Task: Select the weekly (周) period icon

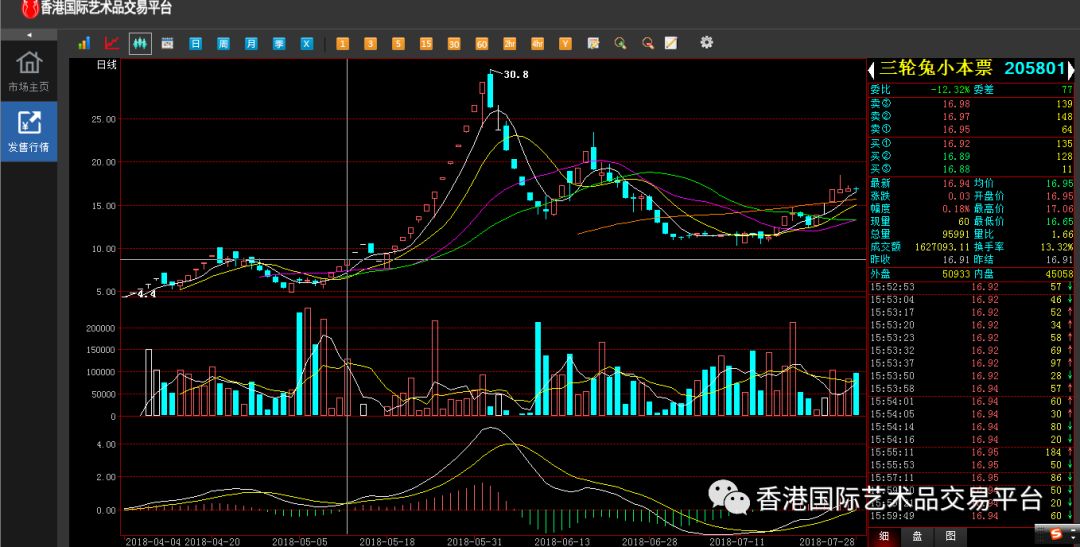Action: (223, 43)
